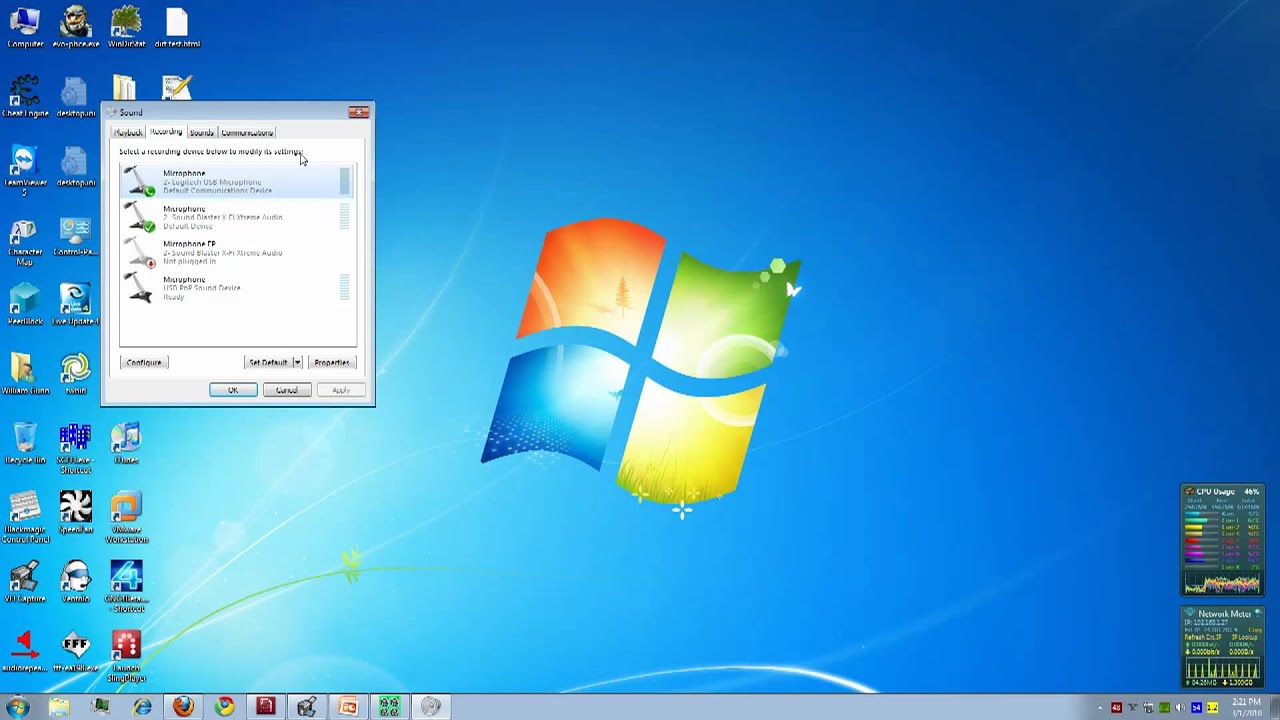Click the taskbar clock showing 2:21 PM
The width and height of the screenshot is (1280, 720).
click(1246, 707)
